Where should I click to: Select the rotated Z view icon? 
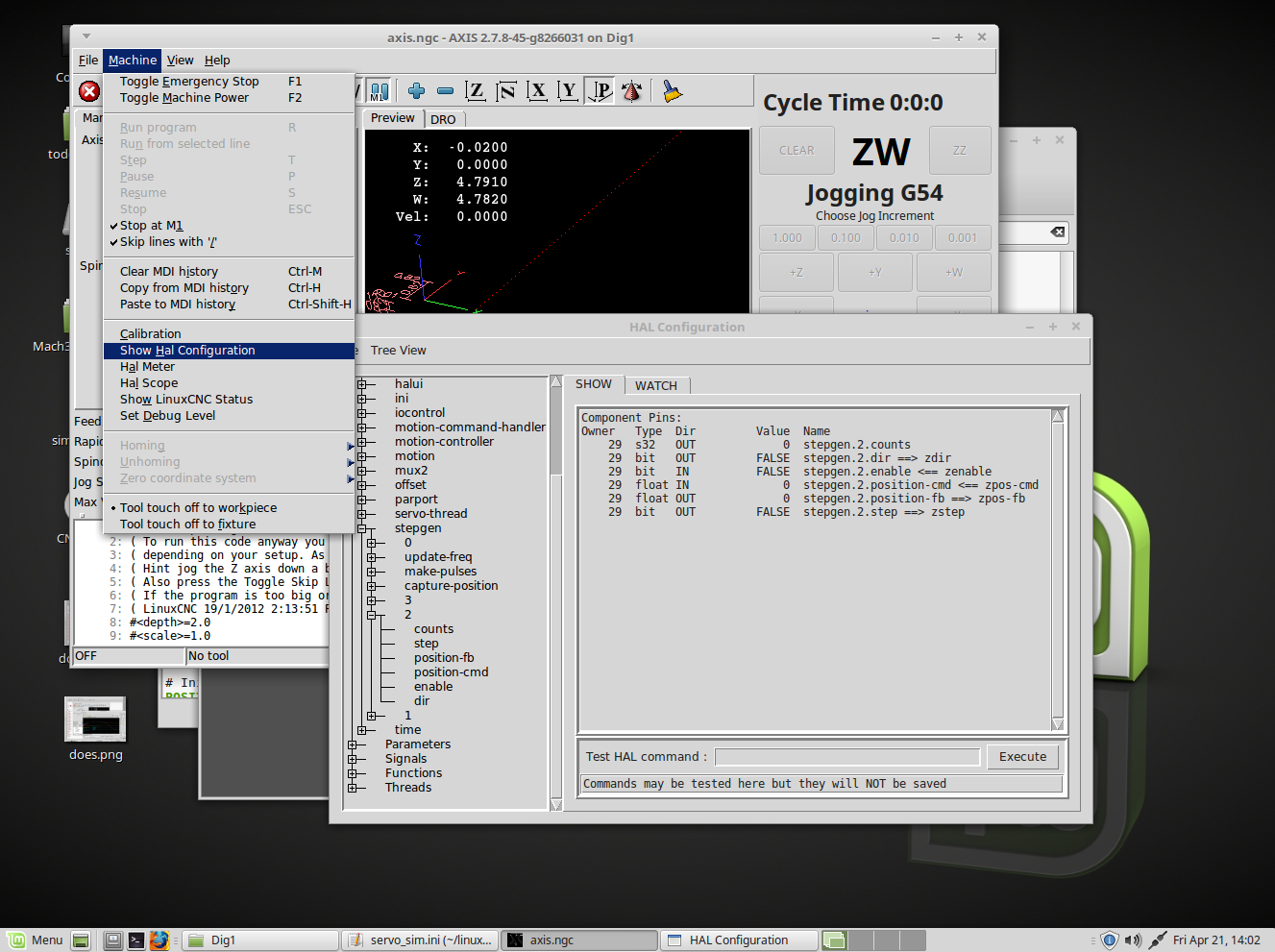[x=506, y=91]
